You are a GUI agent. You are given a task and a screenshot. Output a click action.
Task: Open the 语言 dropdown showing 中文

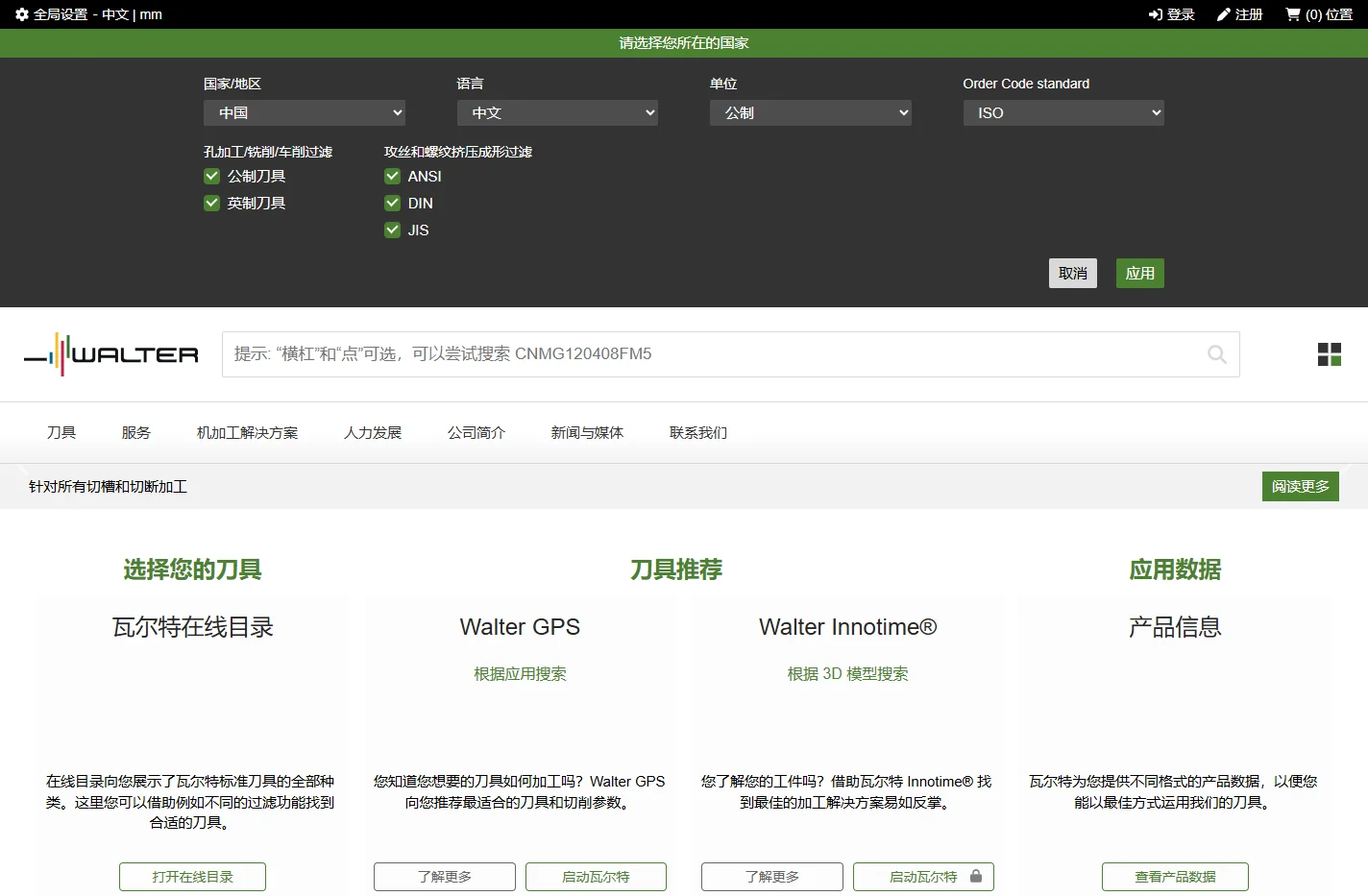coord(557,112)
